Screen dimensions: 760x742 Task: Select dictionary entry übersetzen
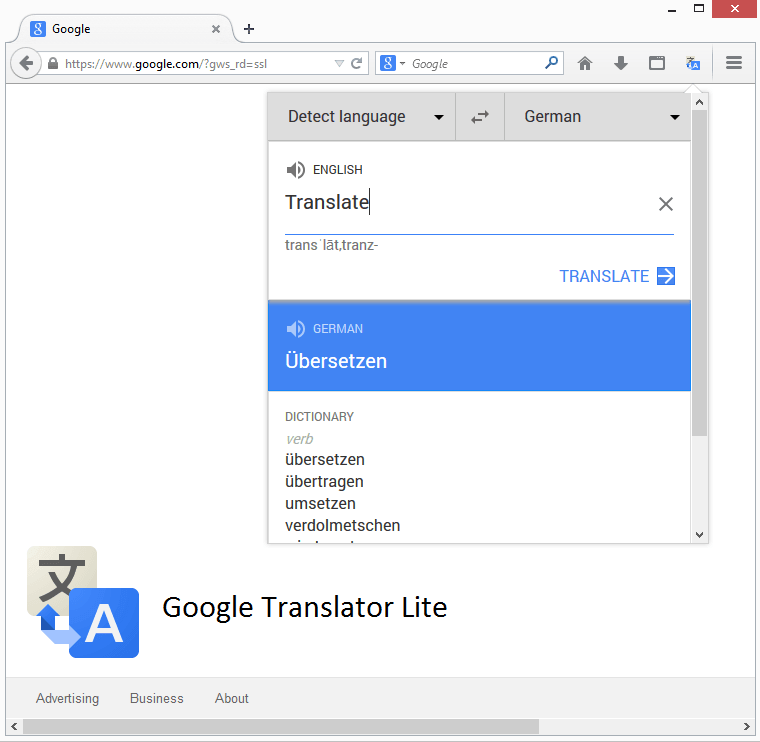click(325, 459)
